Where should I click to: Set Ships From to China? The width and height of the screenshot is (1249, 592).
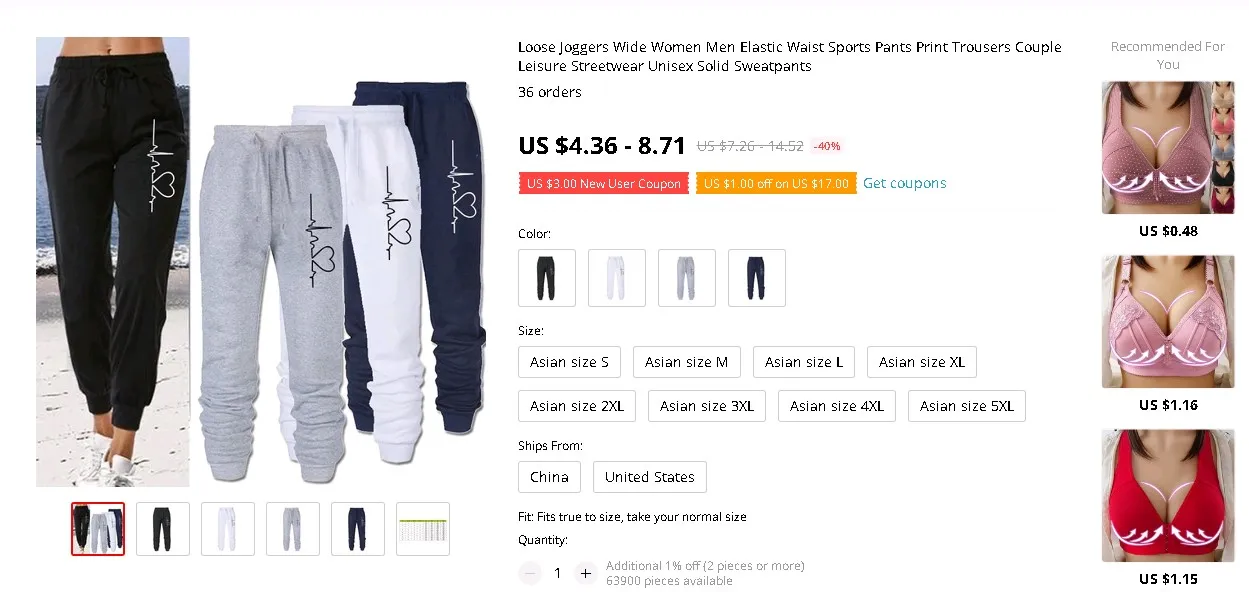549,477
